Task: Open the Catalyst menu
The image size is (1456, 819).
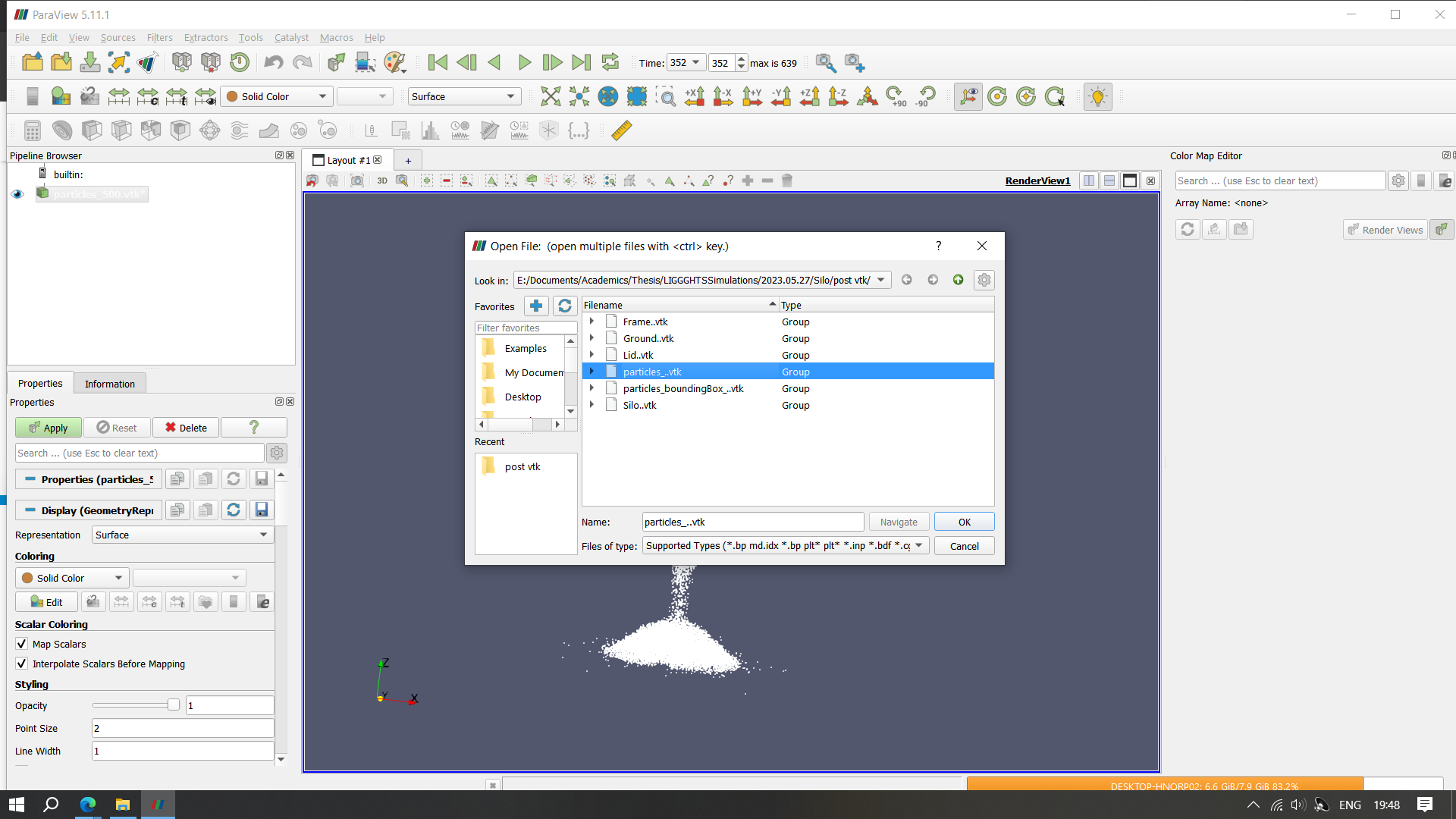Action: 291,37
